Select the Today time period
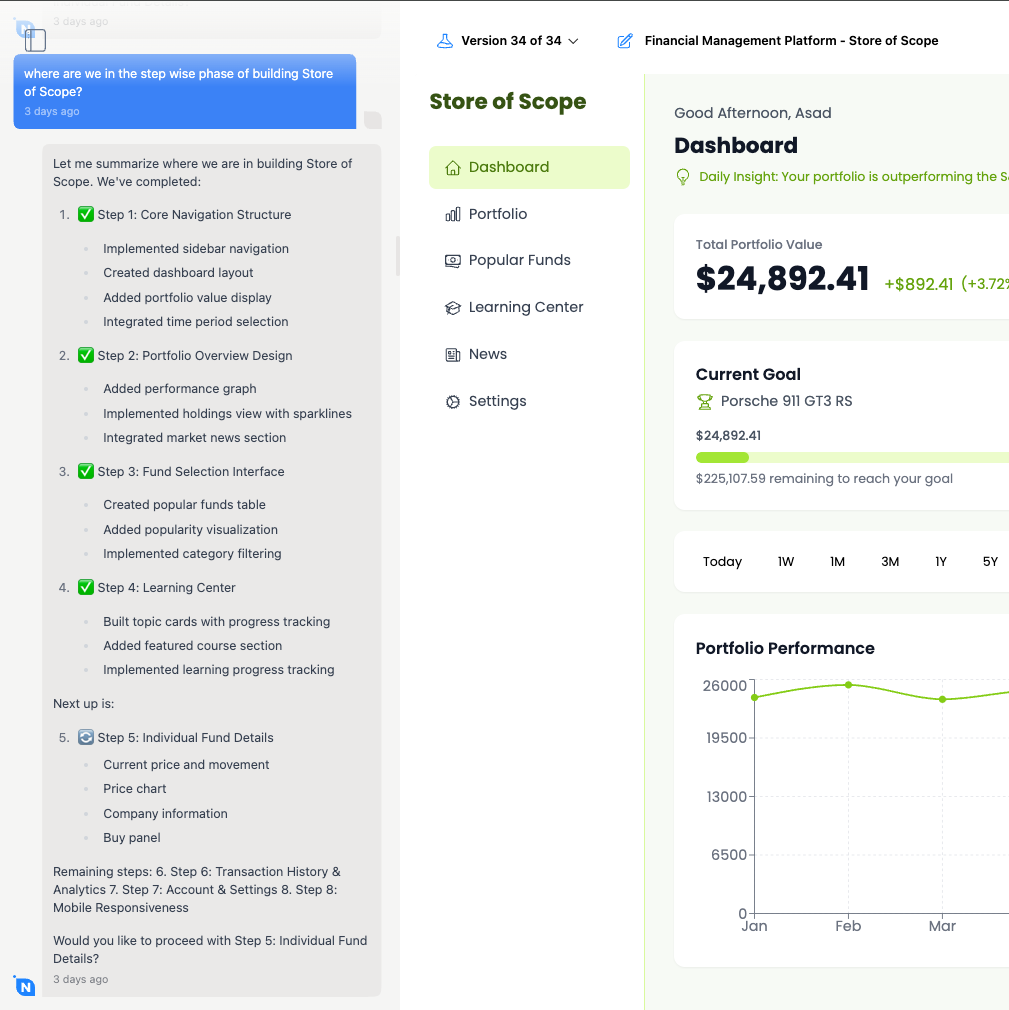The width and height of the screenshot is (1009, 1010). (722, 562)
